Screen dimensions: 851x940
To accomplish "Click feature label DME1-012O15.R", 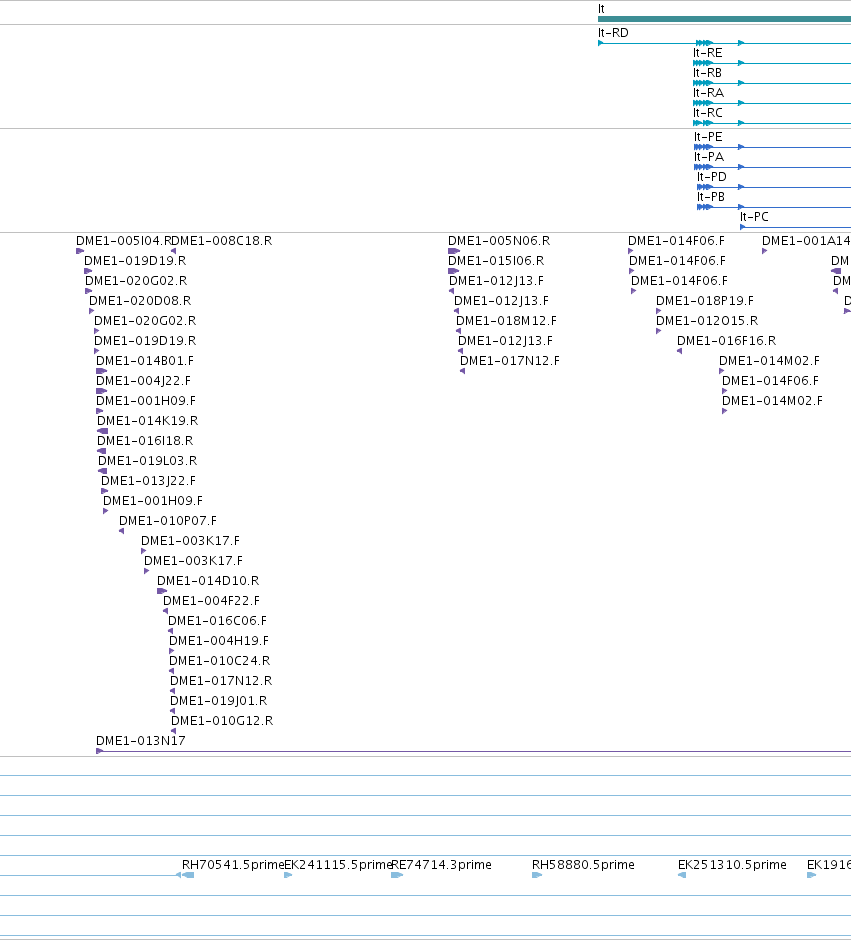I will coord(707,321).
